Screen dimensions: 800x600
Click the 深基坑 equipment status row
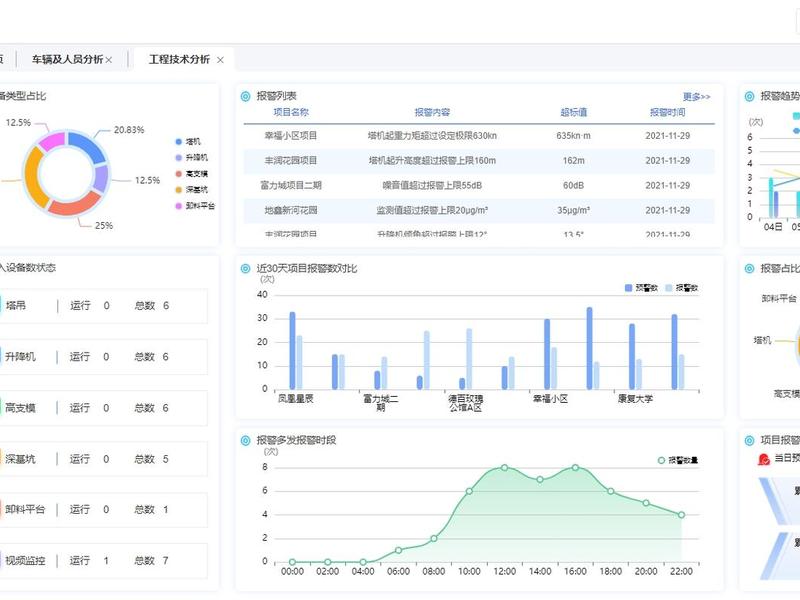click(x=104, y=459)
